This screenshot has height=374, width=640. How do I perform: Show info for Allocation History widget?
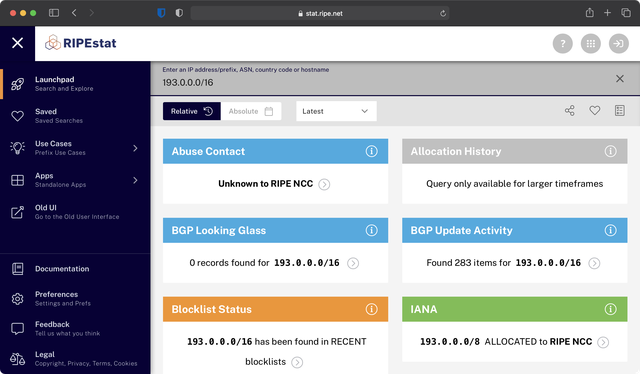(x=611, y=151)
